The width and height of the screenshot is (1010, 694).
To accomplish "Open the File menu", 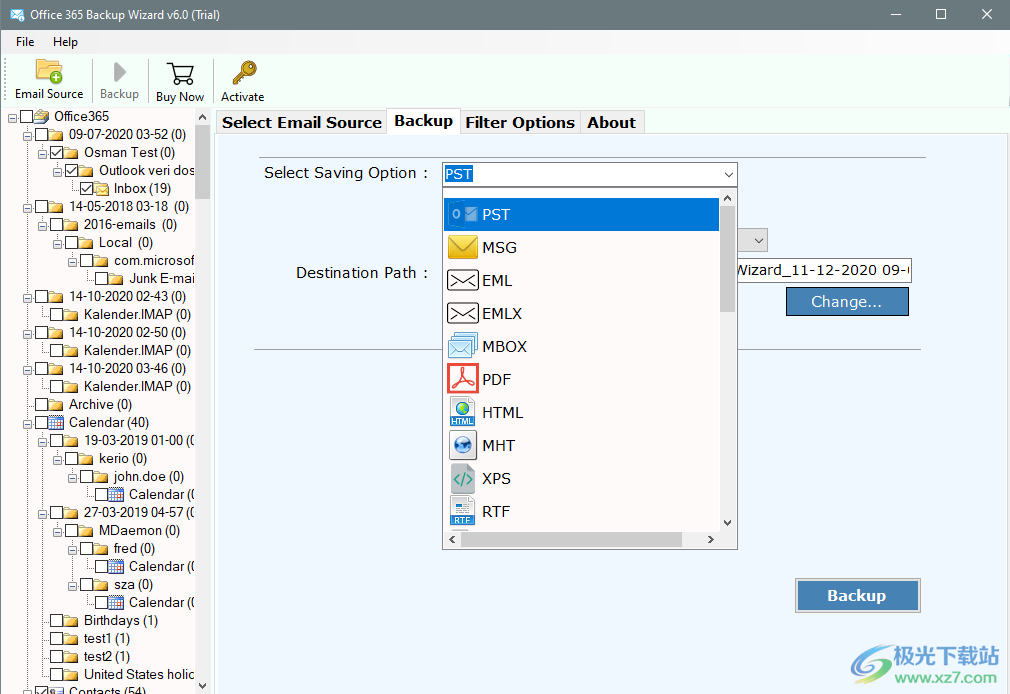I will coord(24,42).
